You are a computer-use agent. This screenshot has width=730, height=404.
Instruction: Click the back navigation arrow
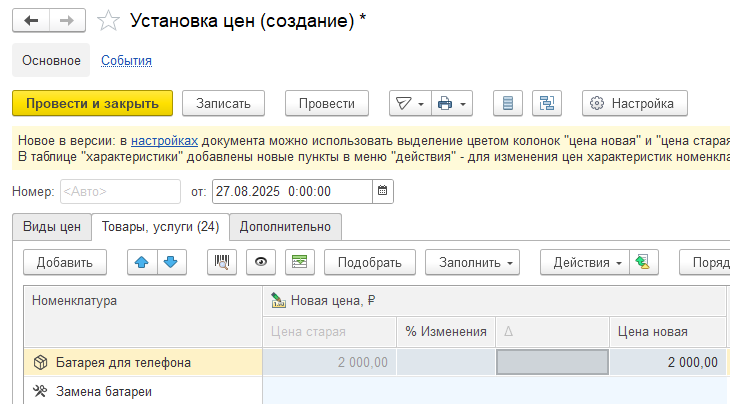coord(30,21)
